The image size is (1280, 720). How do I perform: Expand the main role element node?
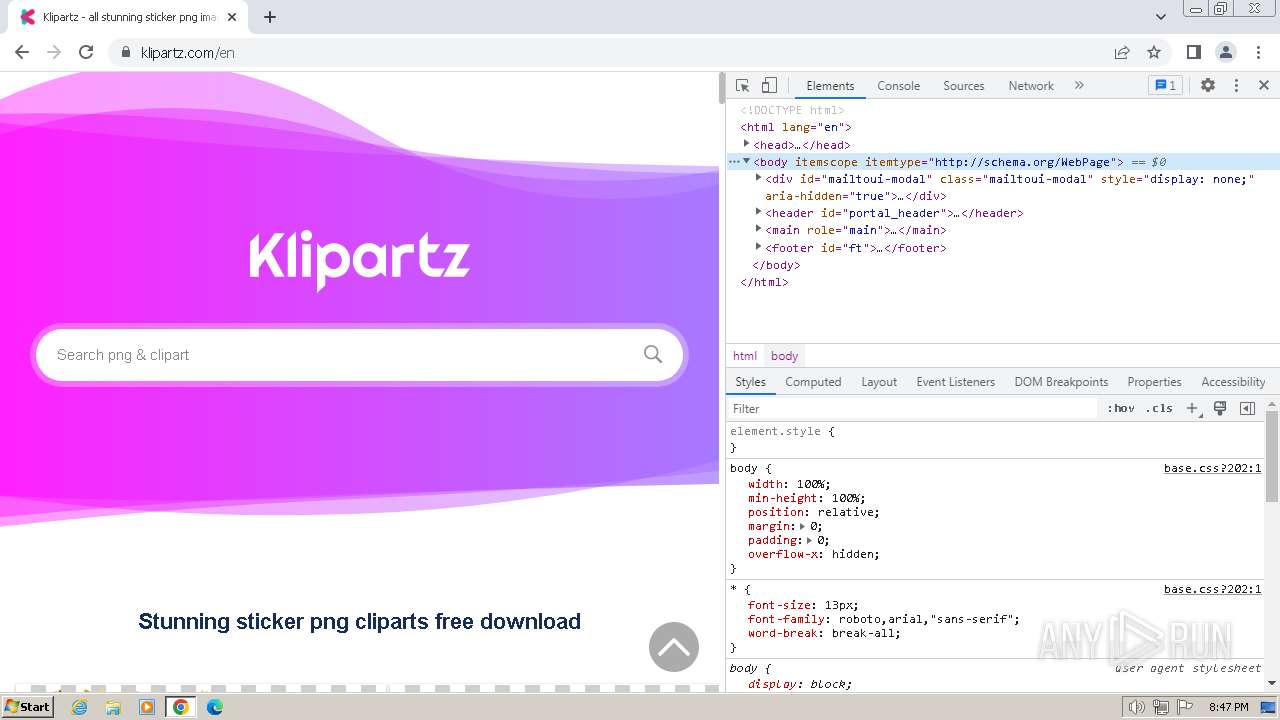[758, 229]
